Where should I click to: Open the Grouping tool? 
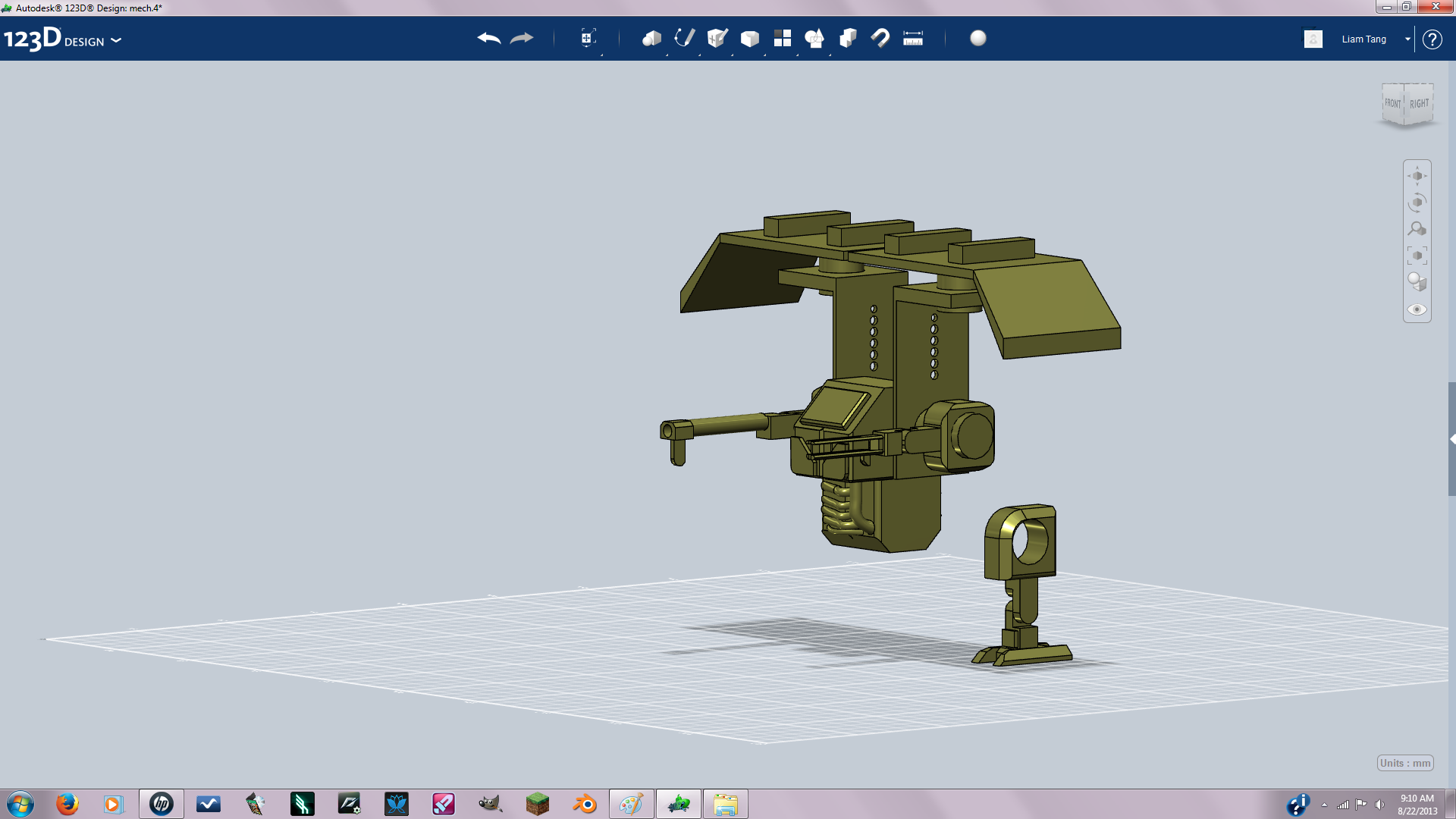point(815,38)
